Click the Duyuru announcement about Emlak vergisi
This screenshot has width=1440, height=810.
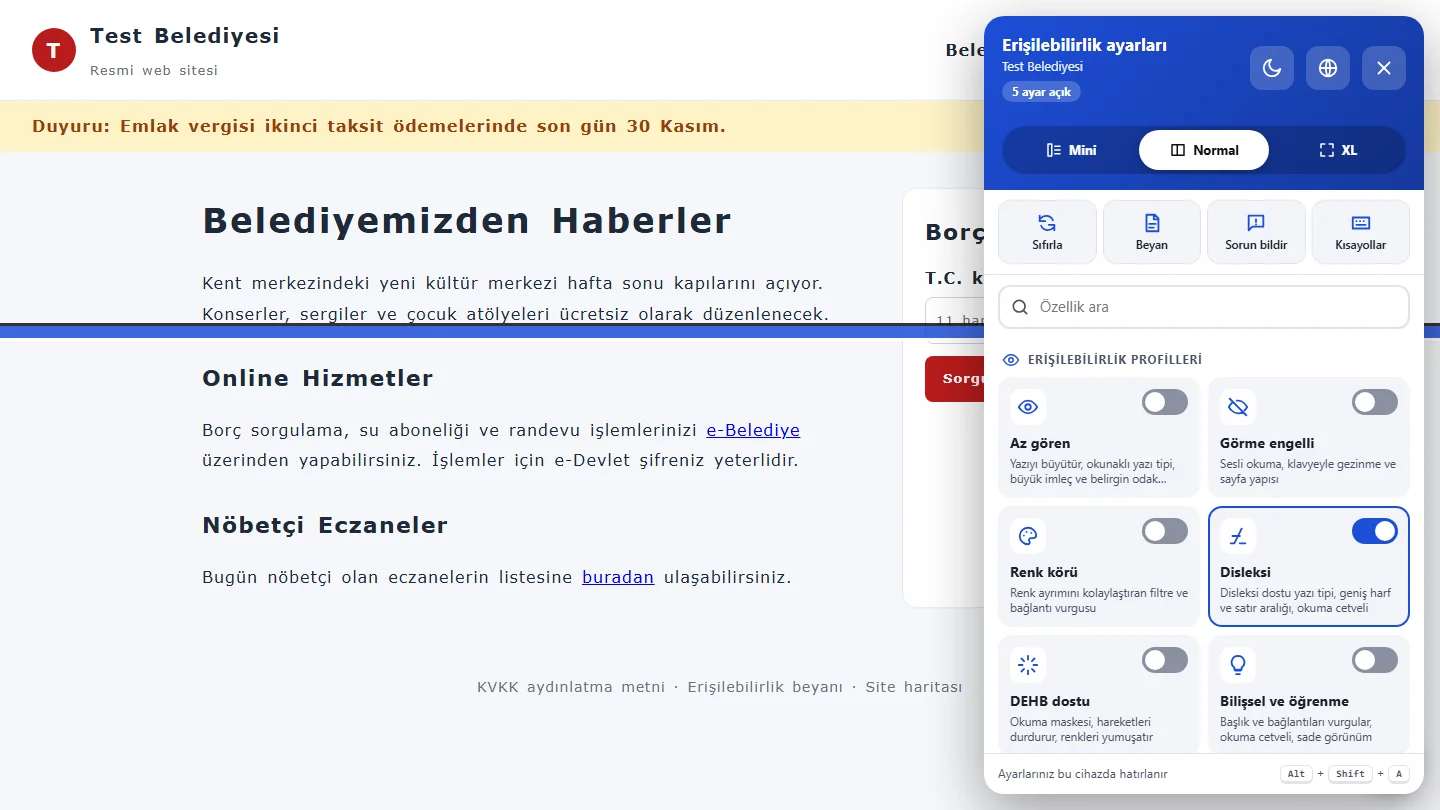point(379,126)
